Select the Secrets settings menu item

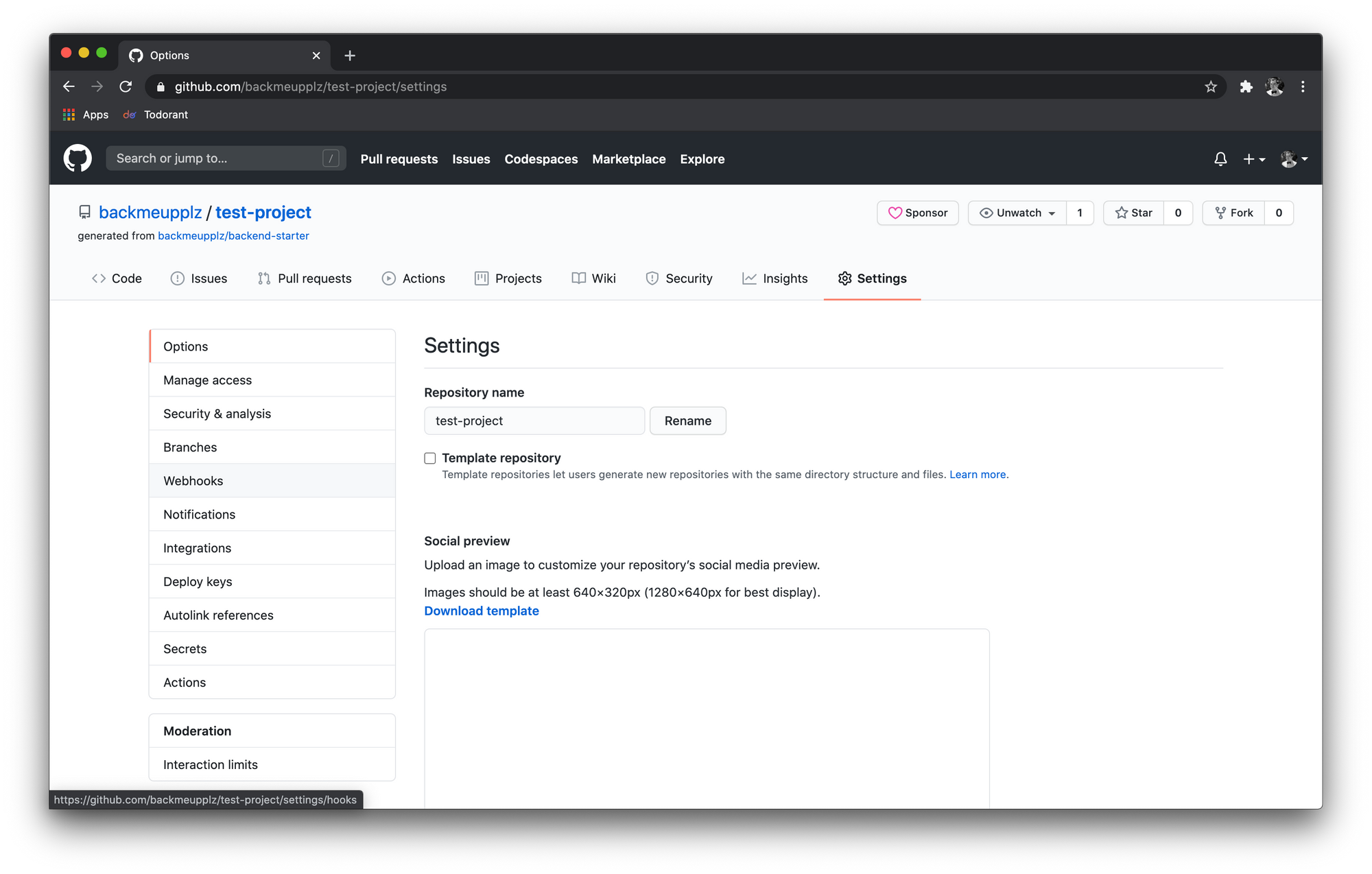(185, 649)
